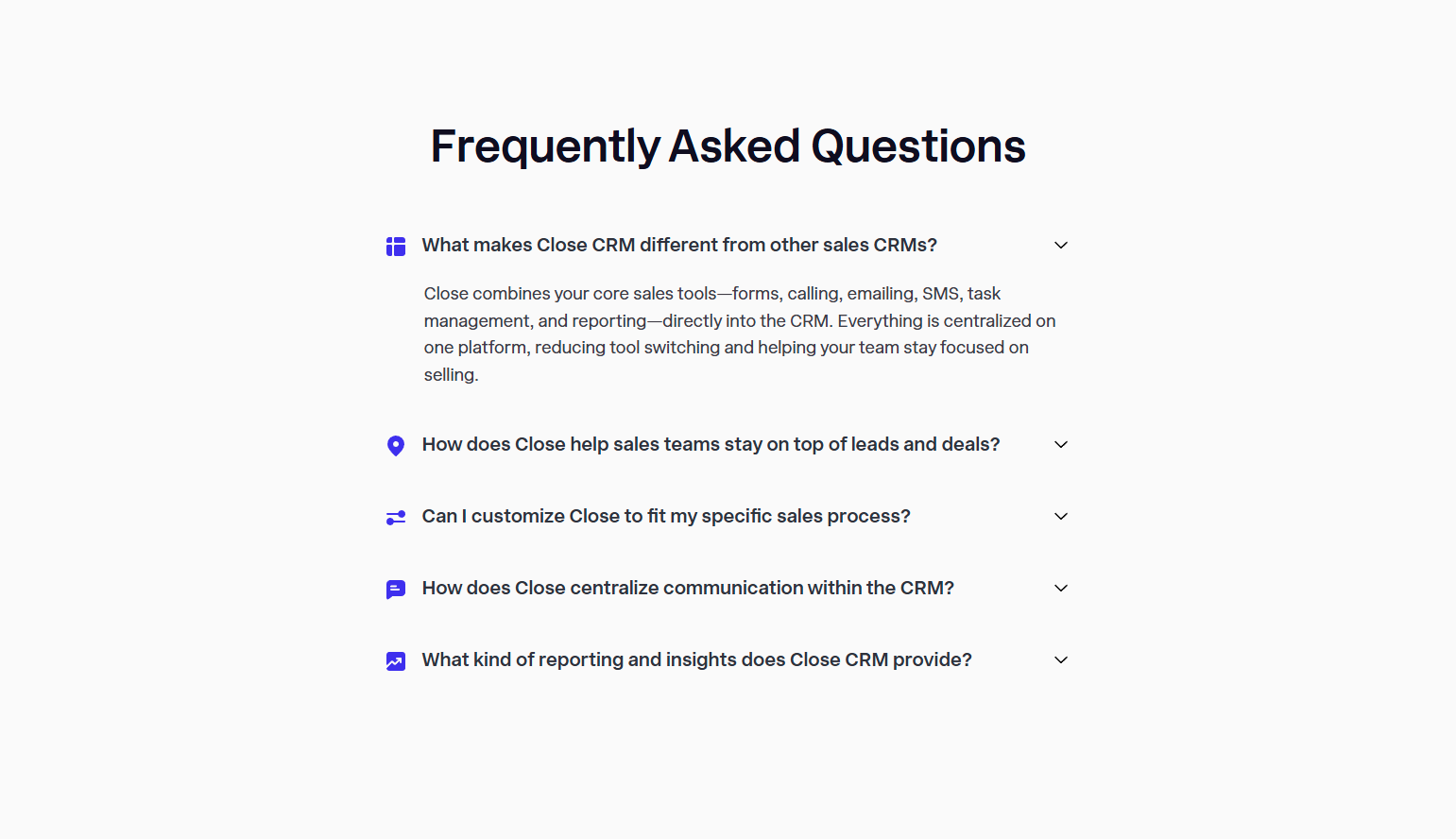Click the chat bubble icon next to communication question
Image resolution: width=1456 pixels, height=839 pixels.
396,588
